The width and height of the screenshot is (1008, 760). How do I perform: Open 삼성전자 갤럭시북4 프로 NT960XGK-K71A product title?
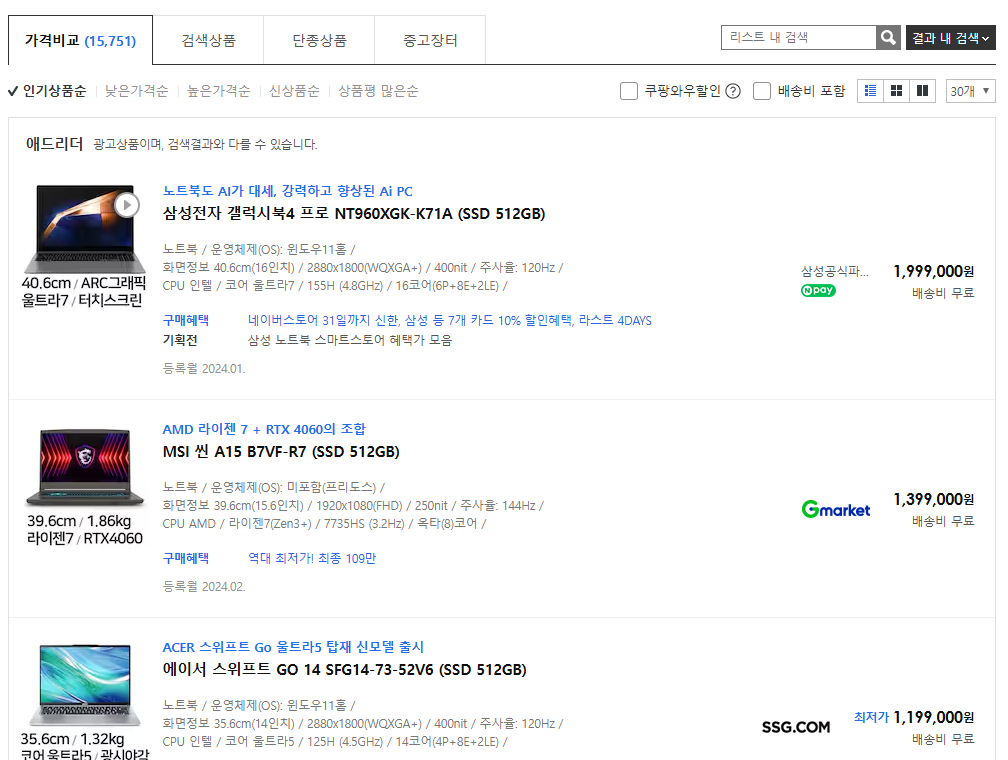pos(354,213)
